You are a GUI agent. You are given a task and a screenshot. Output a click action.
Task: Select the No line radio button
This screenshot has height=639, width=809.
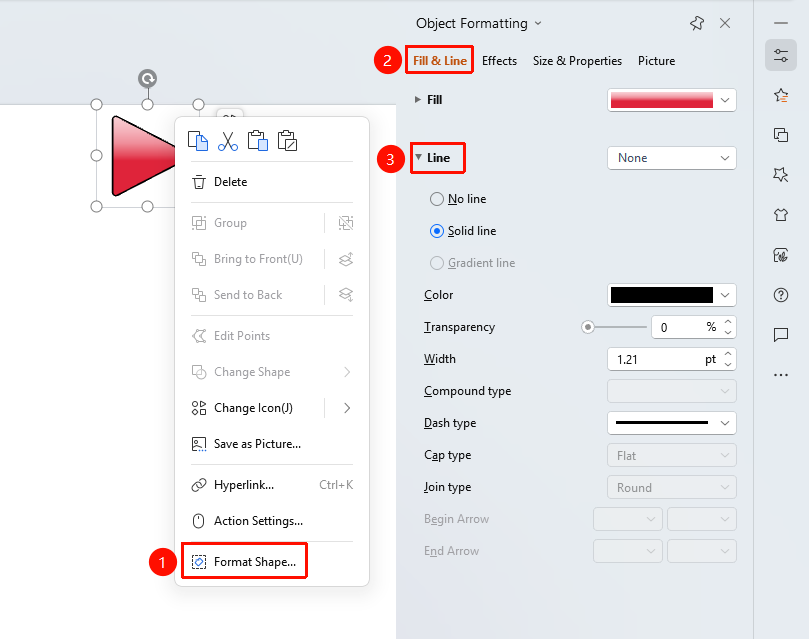pos(436,199)
